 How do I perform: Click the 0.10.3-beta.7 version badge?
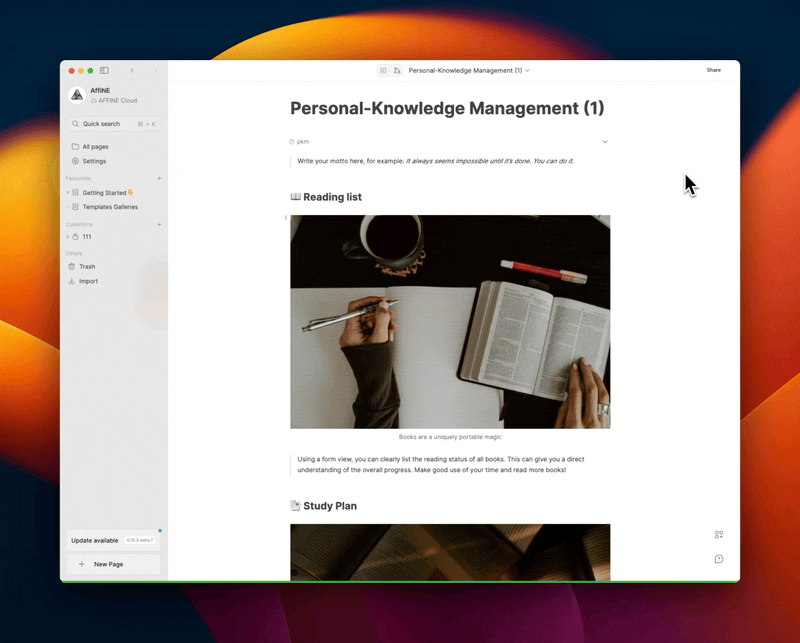[140, 540]
